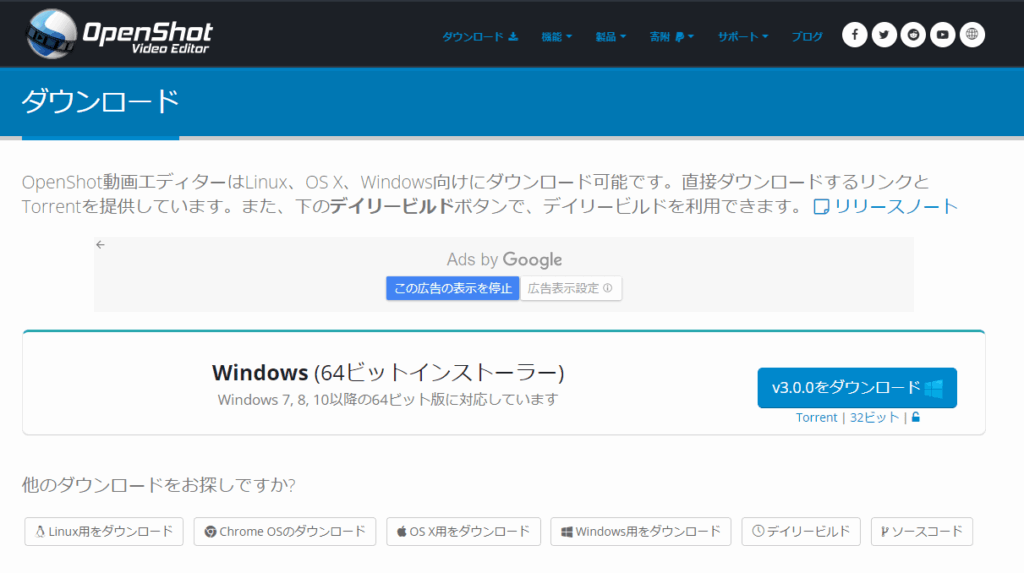Click the OpenShot Video Editor logo
The width and height of the screenshot is (1024, 573).
(119, 34)
